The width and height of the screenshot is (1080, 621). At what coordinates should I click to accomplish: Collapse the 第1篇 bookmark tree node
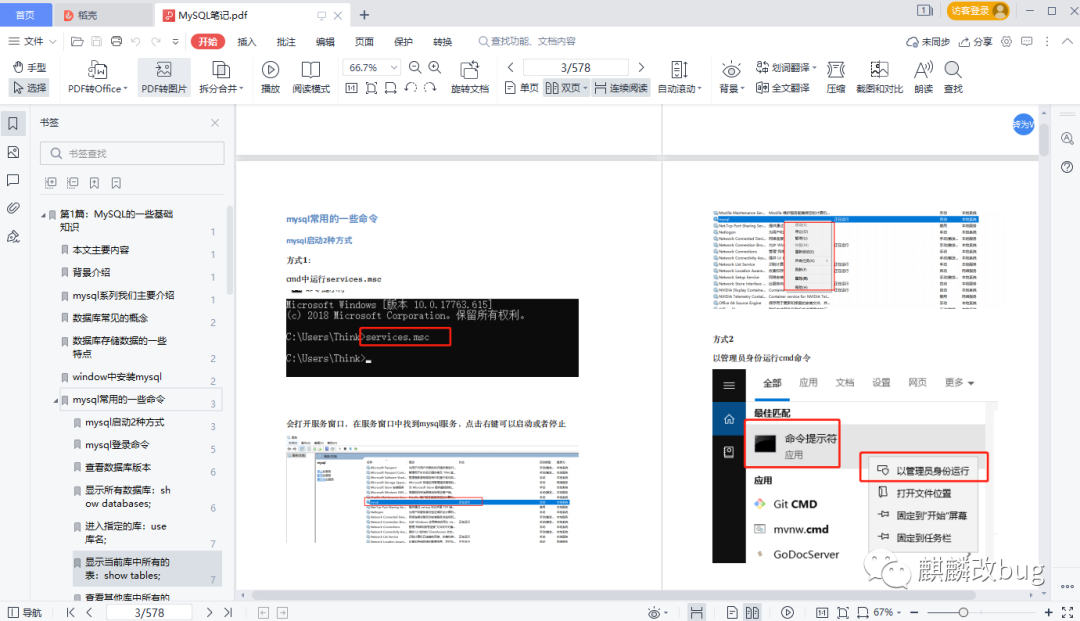[43, 215]
